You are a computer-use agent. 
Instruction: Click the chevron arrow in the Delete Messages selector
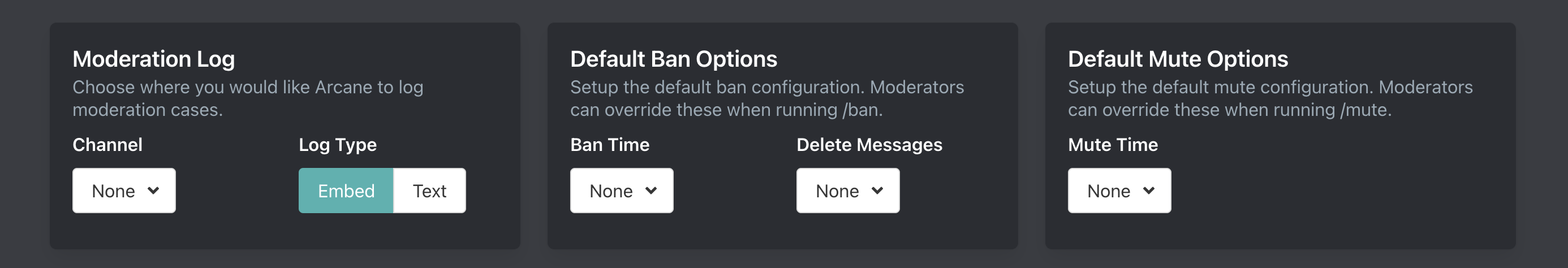[x=877, y=191]
